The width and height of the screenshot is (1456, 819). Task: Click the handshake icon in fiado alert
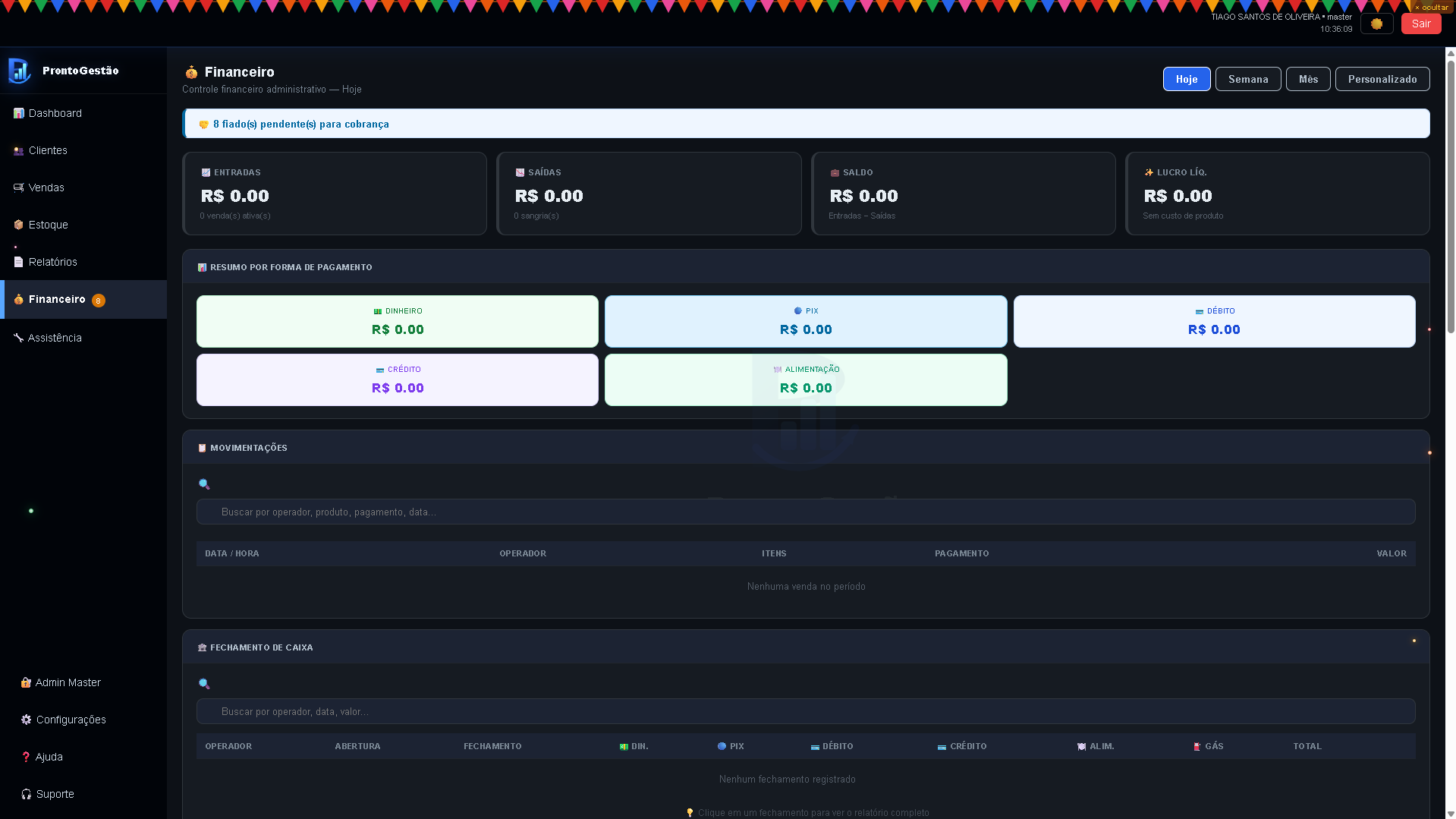(203, 124)
